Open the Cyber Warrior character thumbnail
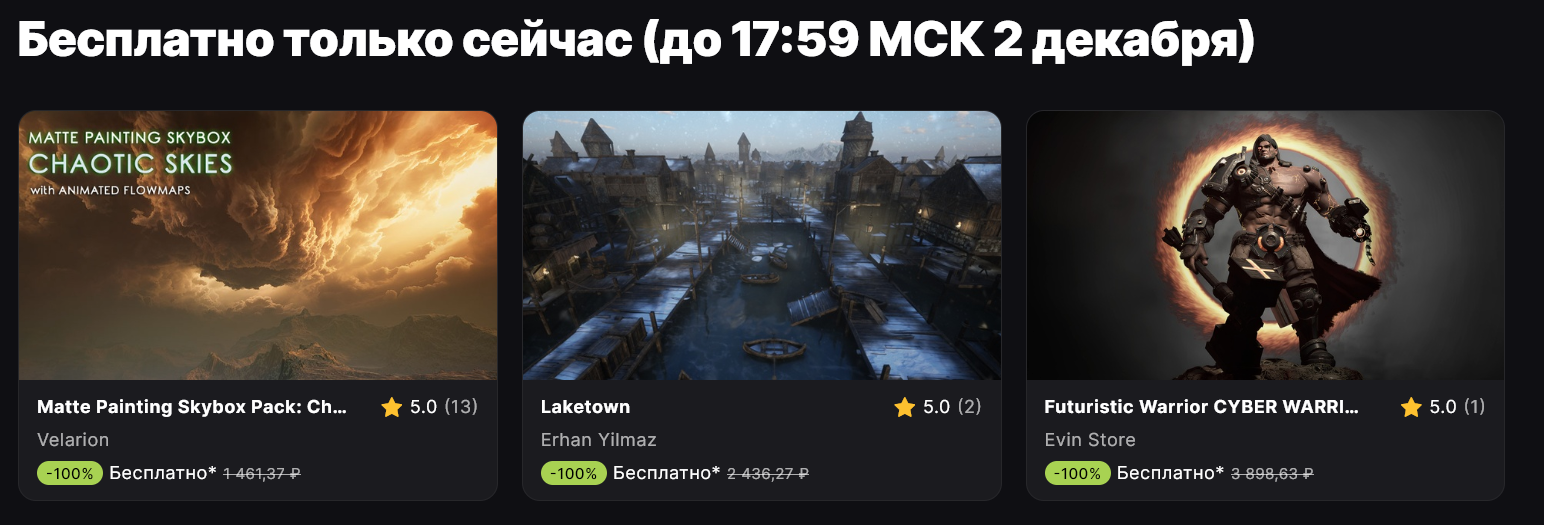Screen dimensions: 1544x525 (x=1266, y=245)
